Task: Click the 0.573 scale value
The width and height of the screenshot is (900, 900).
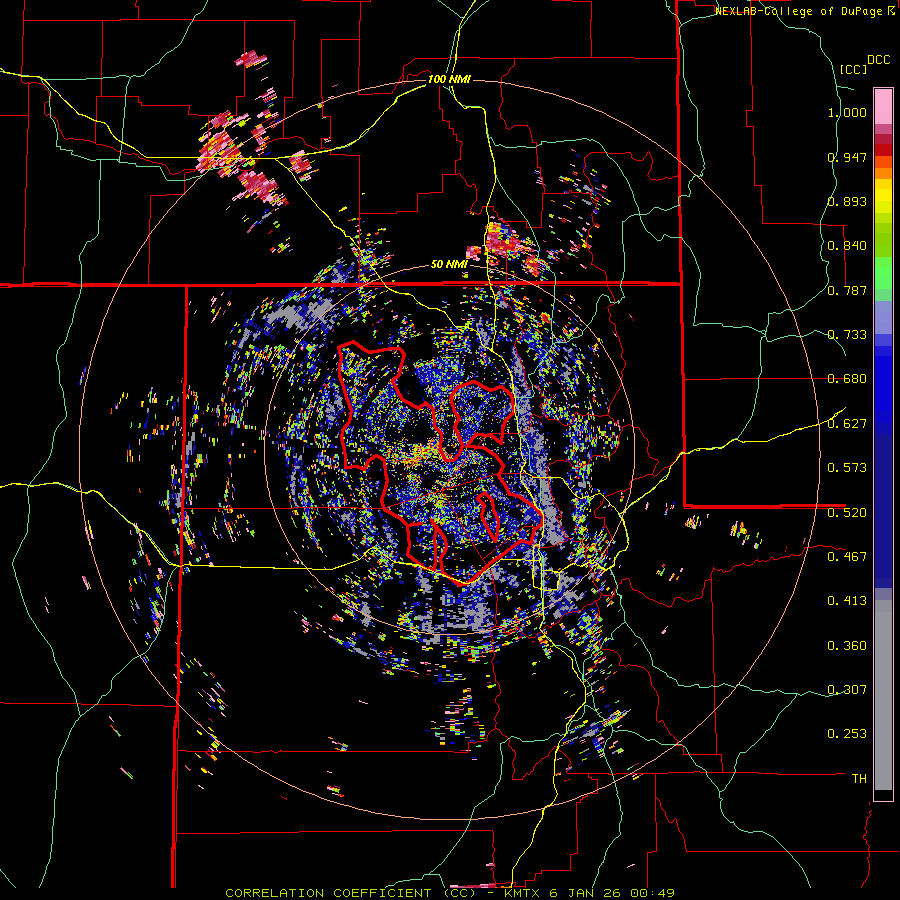Action: [x=847, y=468]
